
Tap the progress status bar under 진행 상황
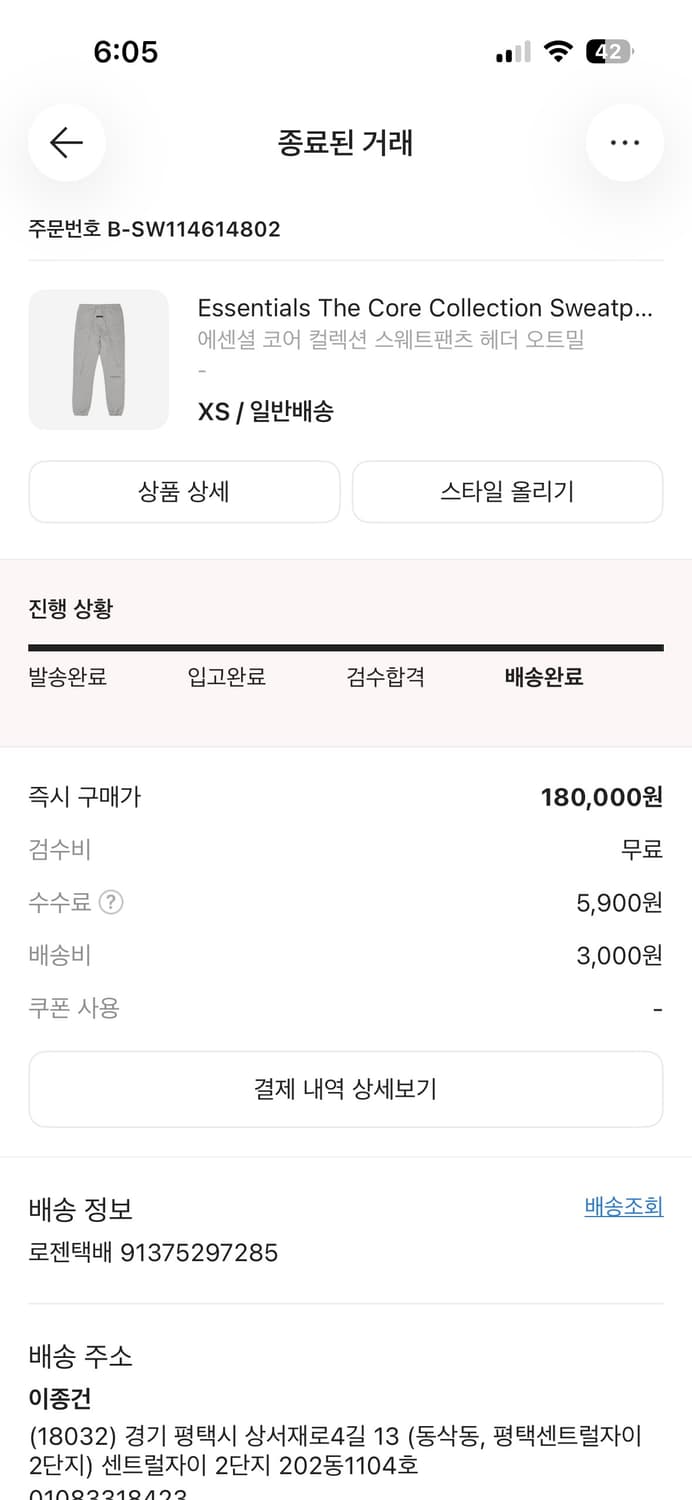click(x=346, y=649)
